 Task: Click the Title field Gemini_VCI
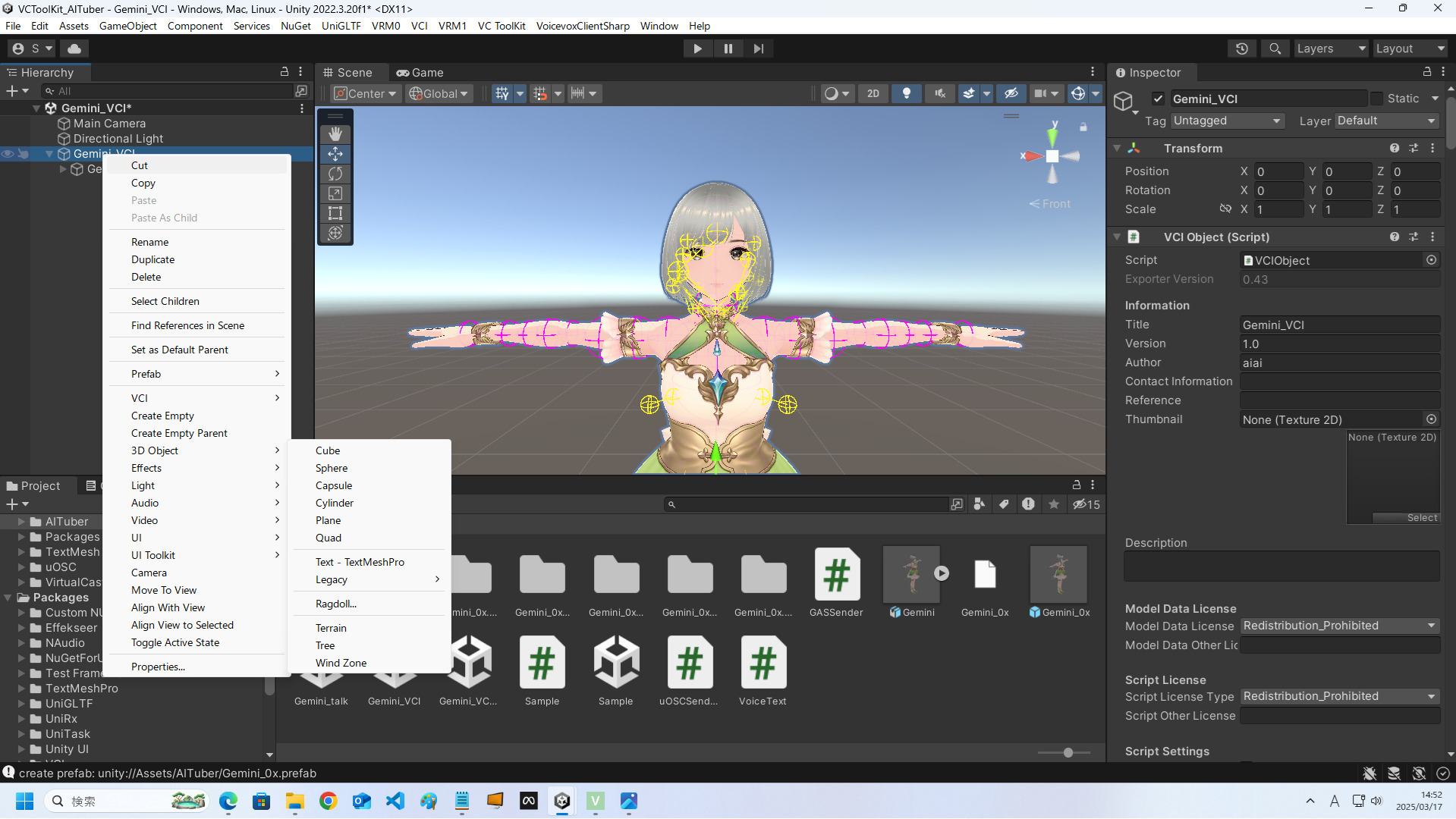1340,325
